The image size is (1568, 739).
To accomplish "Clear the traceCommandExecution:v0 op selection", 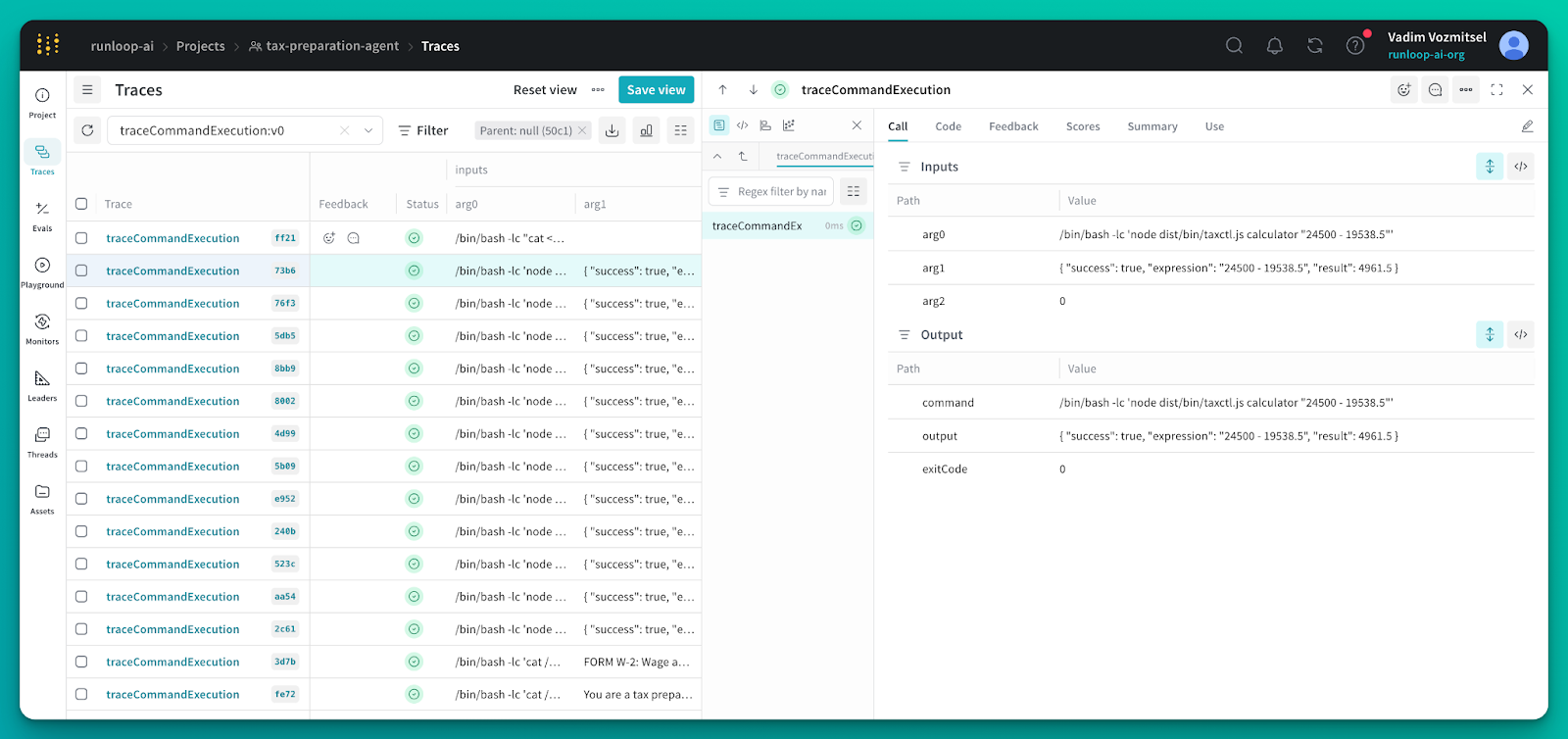I will tap(345, 130).
